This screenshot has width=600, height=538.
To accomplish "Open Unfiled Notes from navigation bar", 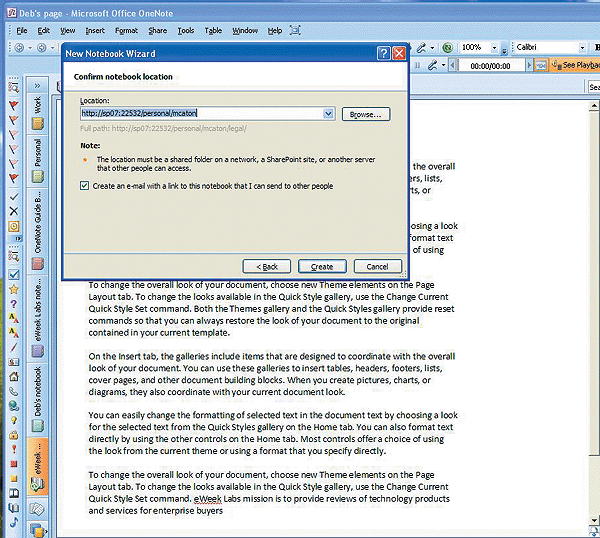I will [x=37, y=509].
